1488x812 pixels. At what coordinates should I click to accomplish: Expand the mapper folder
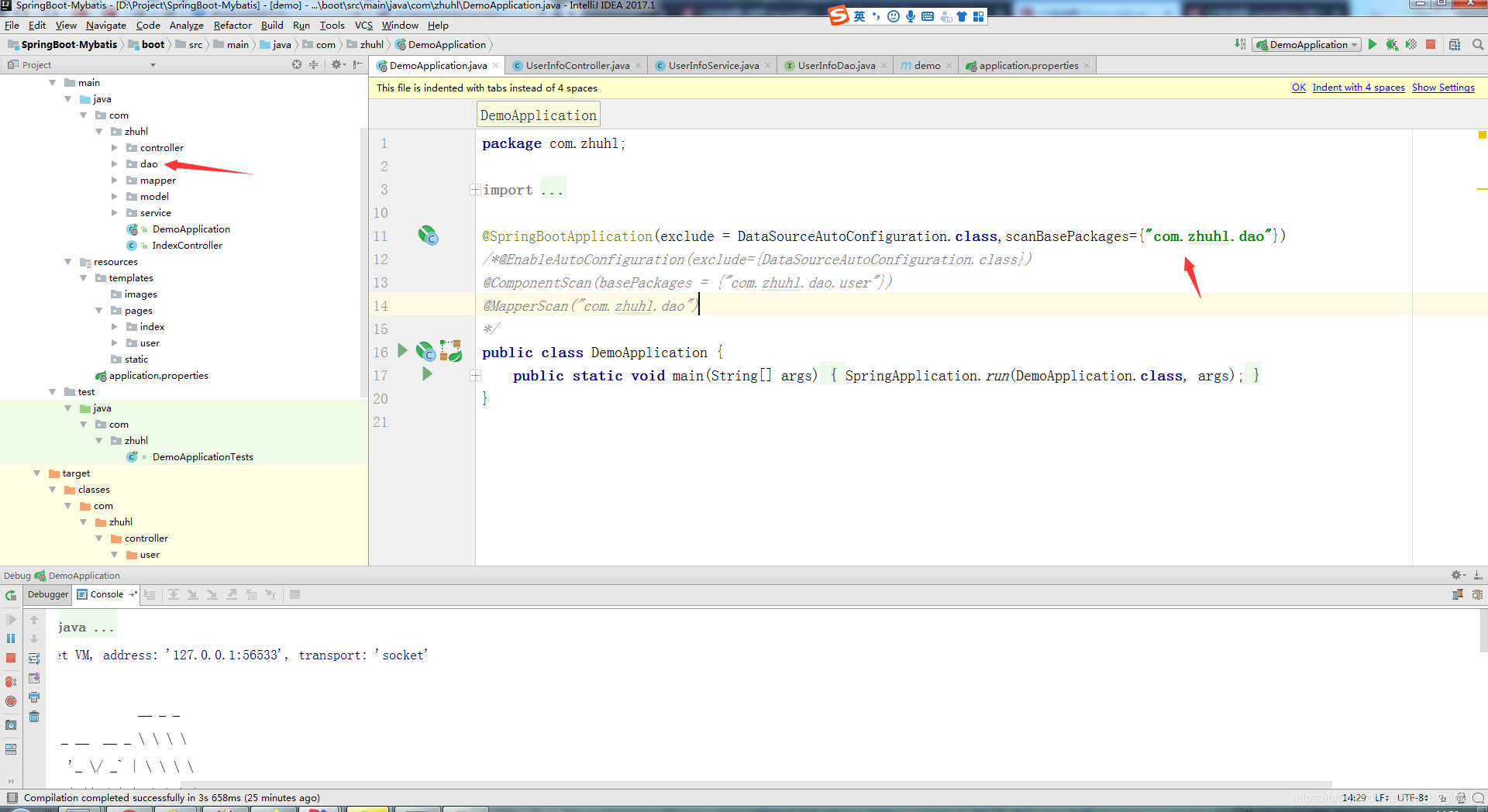coord(115,180)
